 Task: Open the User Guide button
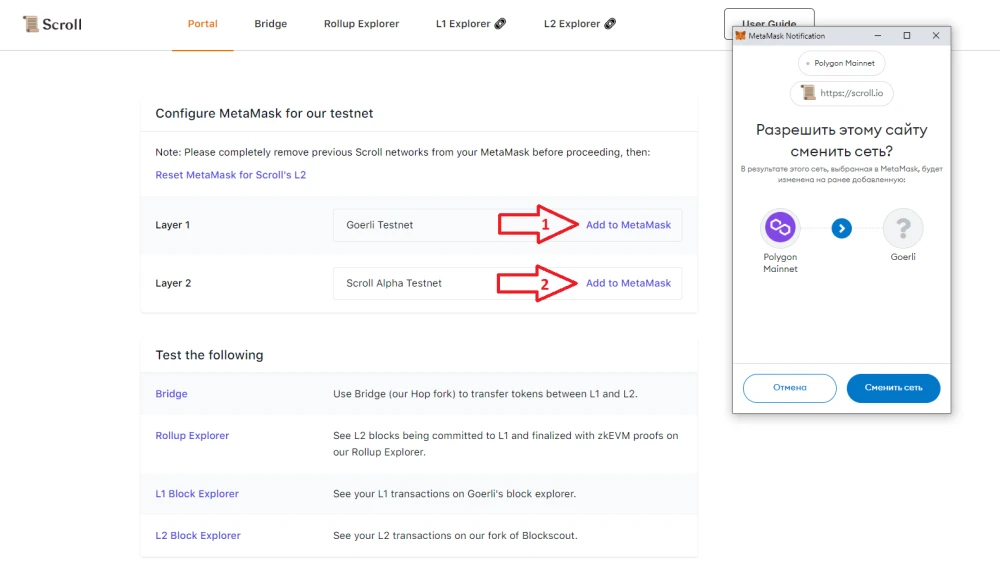point(769,19)
